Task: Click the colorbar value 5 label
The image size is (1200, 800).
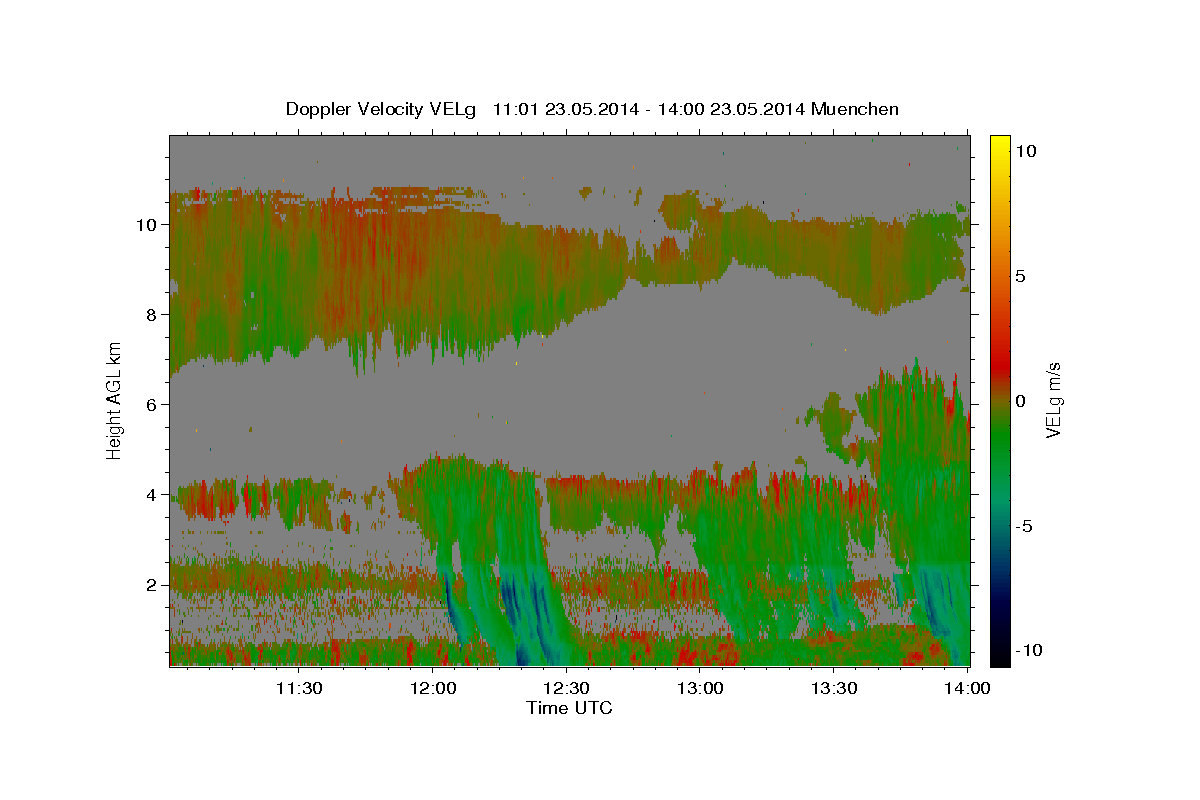Action: 1021,276
